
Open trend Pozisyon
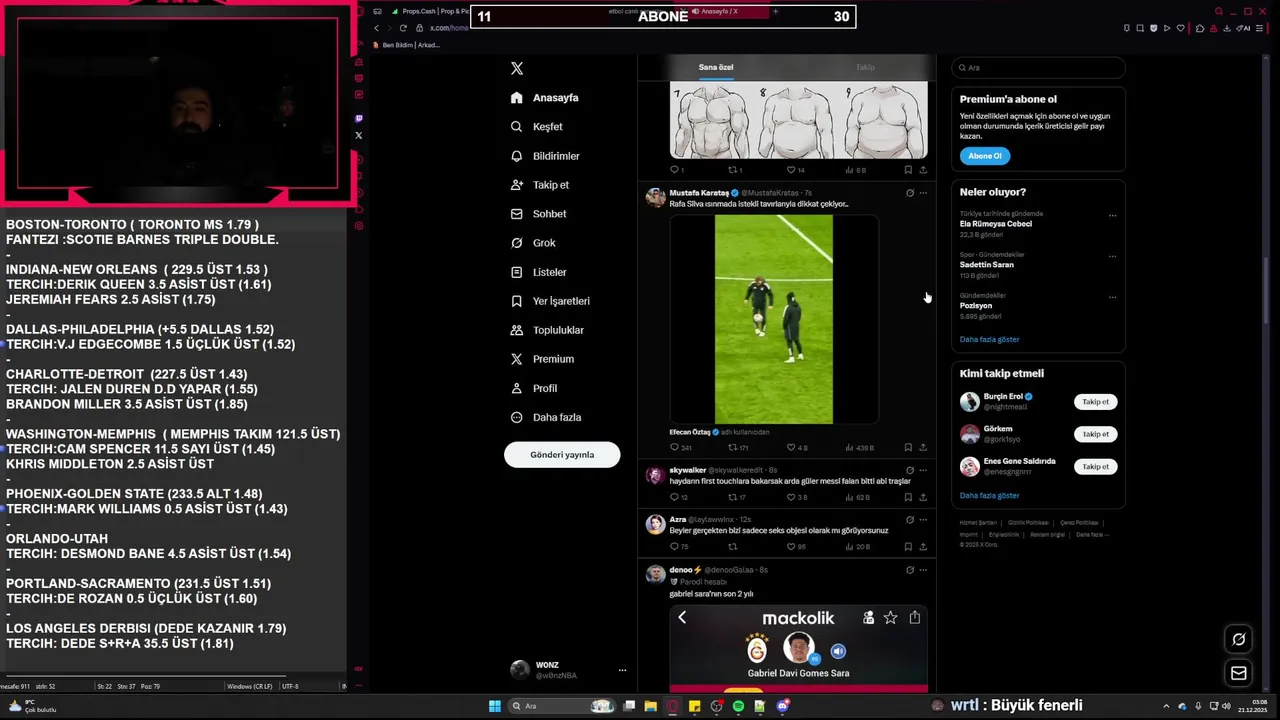coord(976,306)
